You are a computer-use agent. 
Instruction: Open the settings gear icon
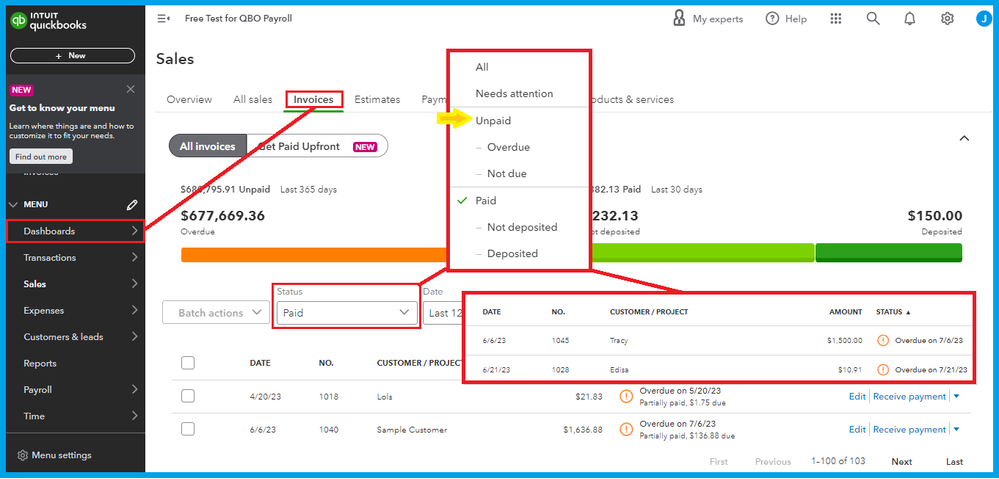[x=947, y=18]
